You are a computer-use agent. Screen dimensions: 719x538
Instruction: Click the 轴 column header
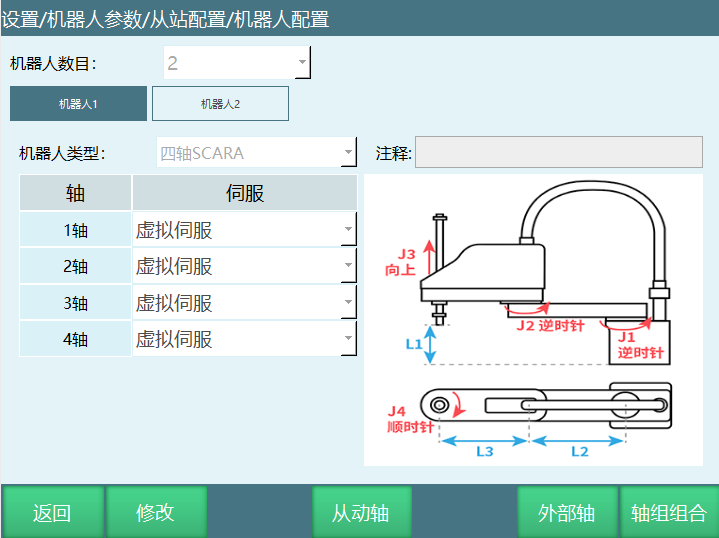(76, 193)
